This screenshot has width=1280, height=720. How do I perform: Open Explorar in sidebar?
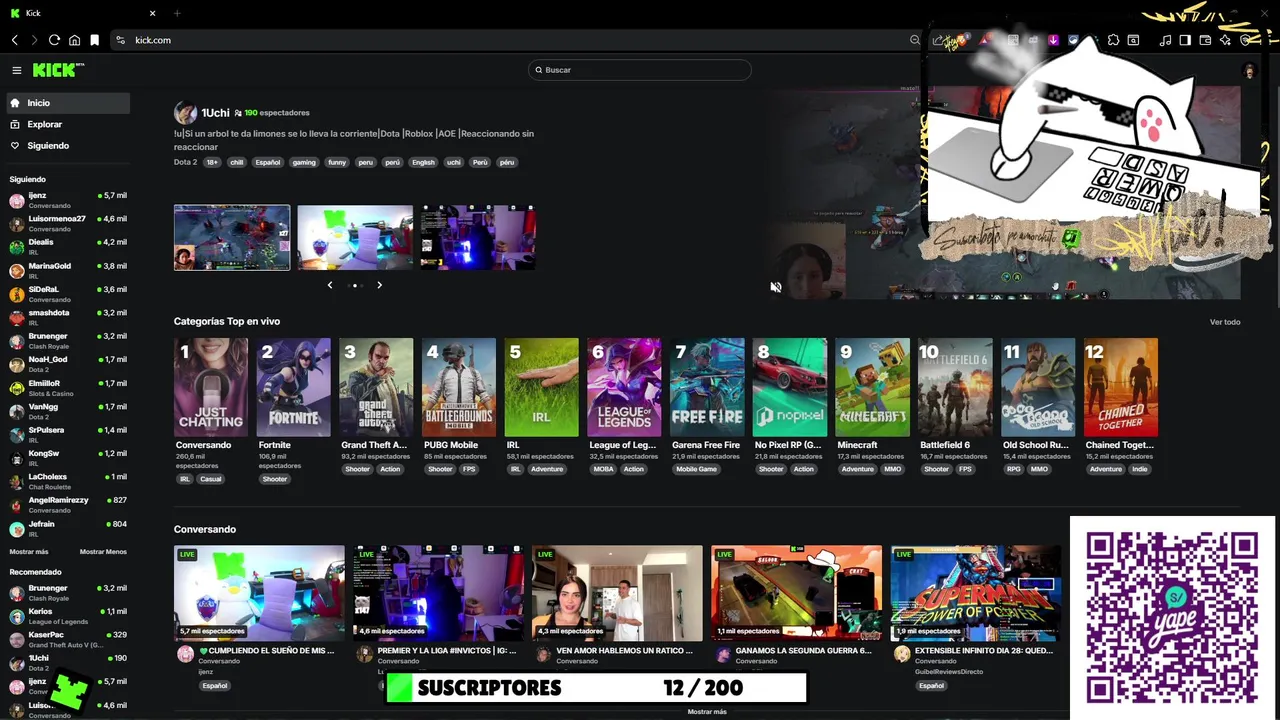coord(67,124)
